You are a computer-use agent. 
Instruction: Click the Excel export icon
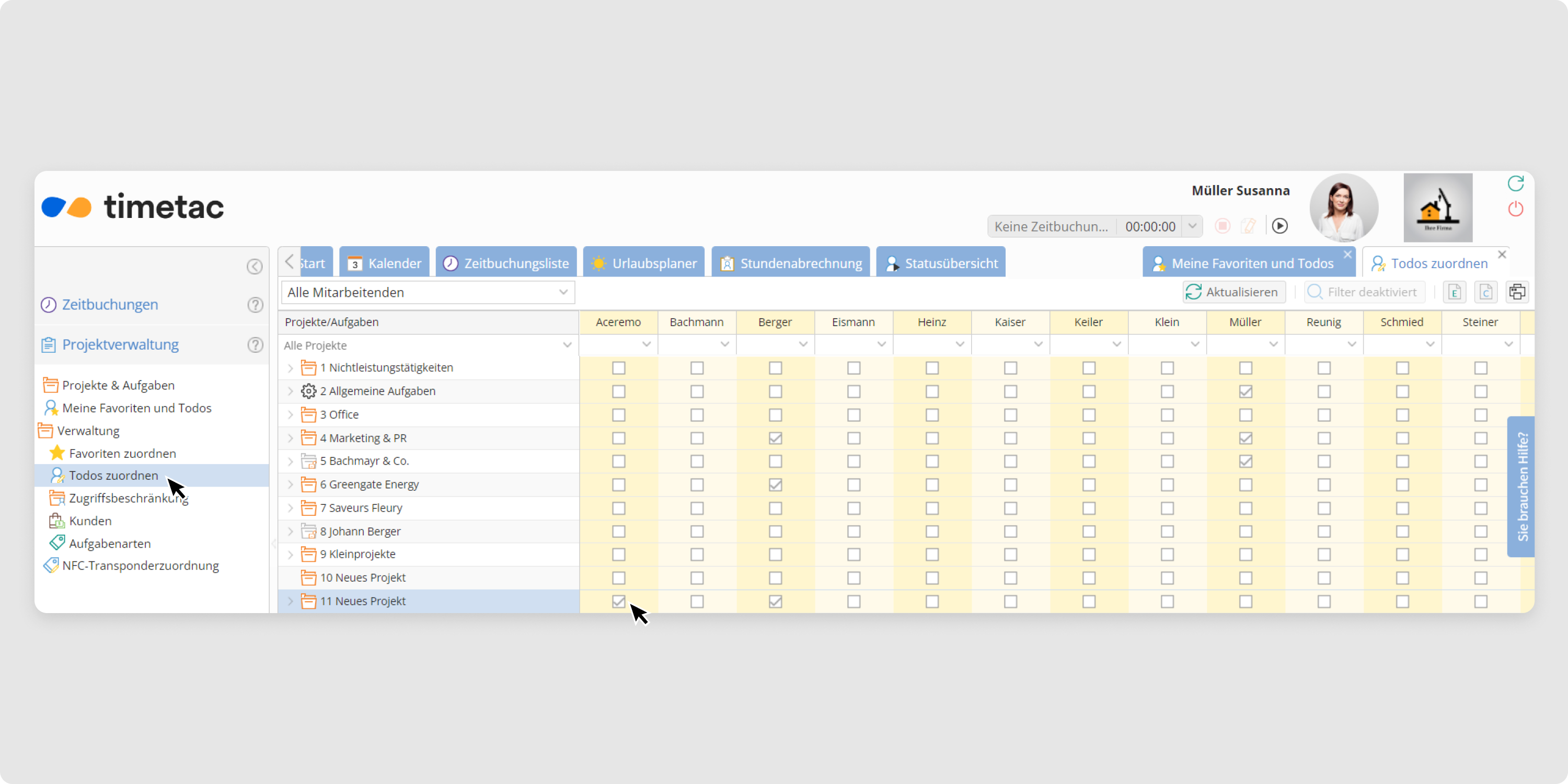[x=1454, y=292]
